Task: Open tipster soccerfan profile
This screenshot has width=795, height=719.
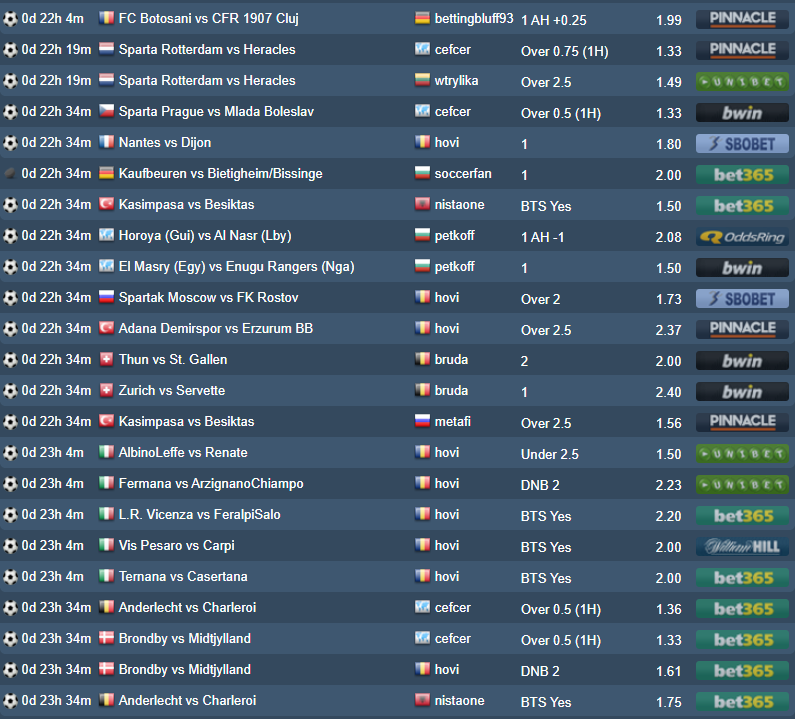Action: [463, 173]
